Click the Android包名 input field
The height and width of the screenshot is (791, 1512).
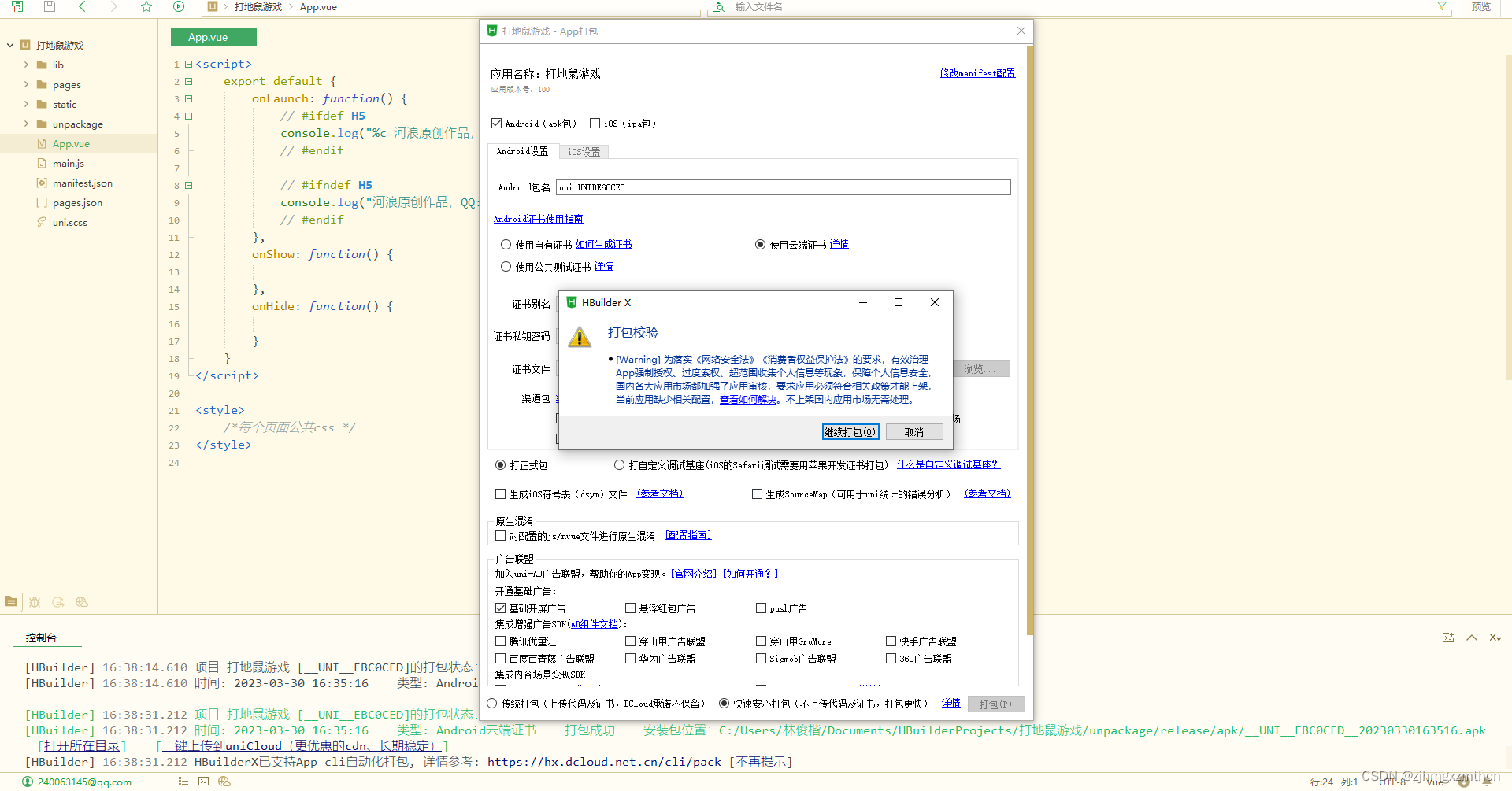(784, 187)
